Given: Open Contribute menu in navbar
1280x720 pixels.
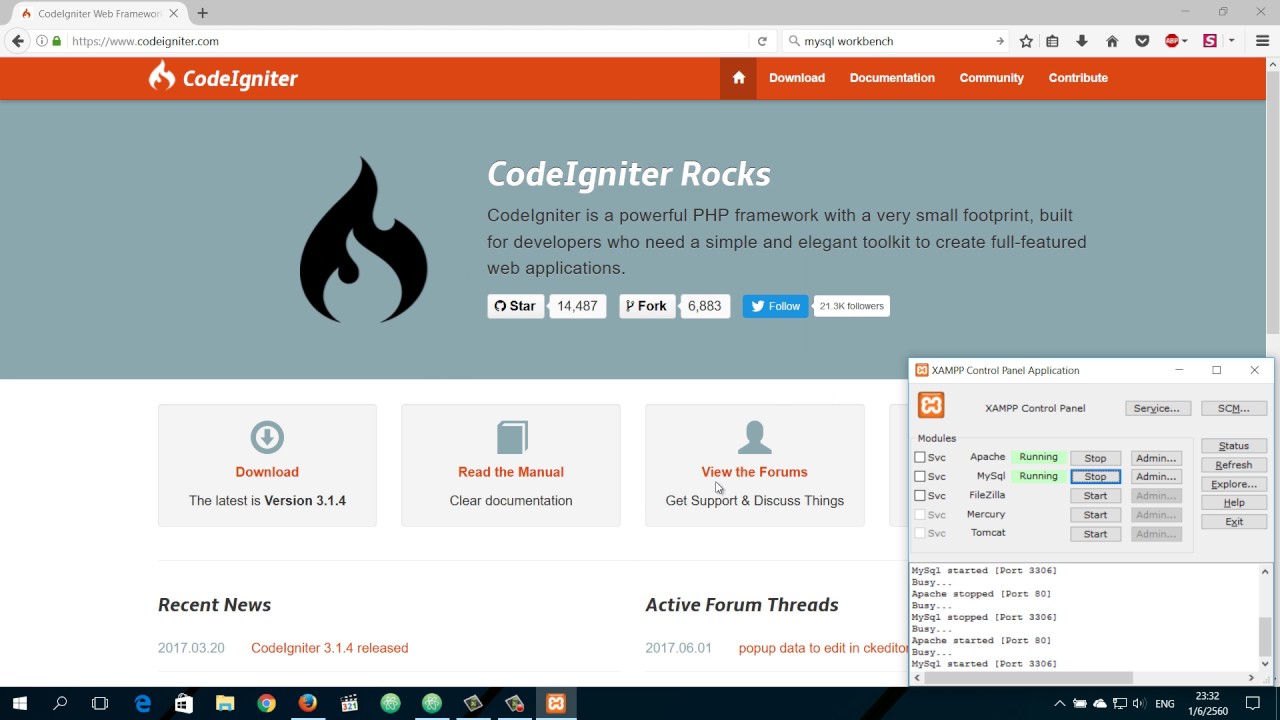Looking at the screenshot, I should point(1078,78).
